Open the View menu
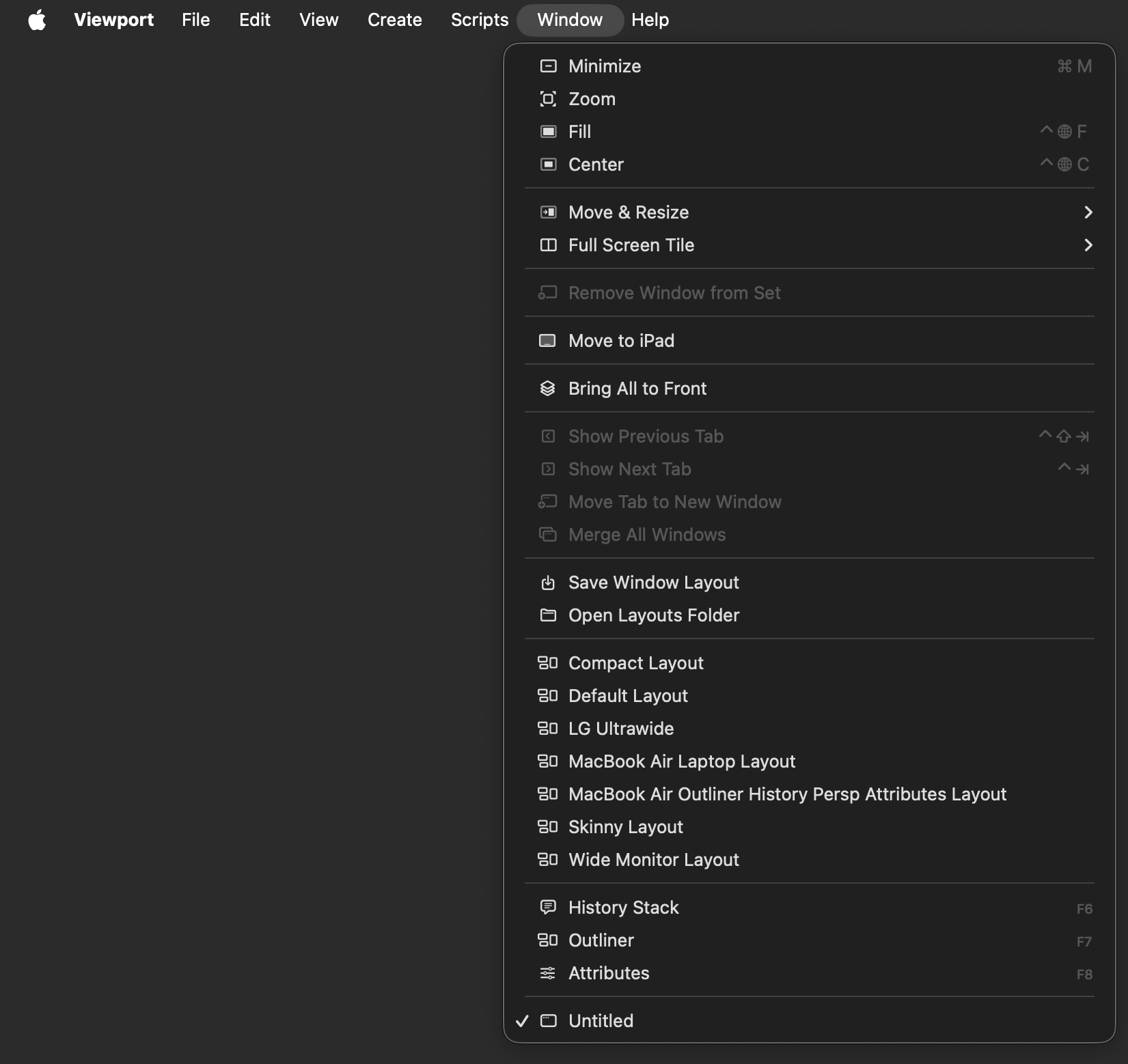Screen dimensions: 1128x1064 (319, 20)
